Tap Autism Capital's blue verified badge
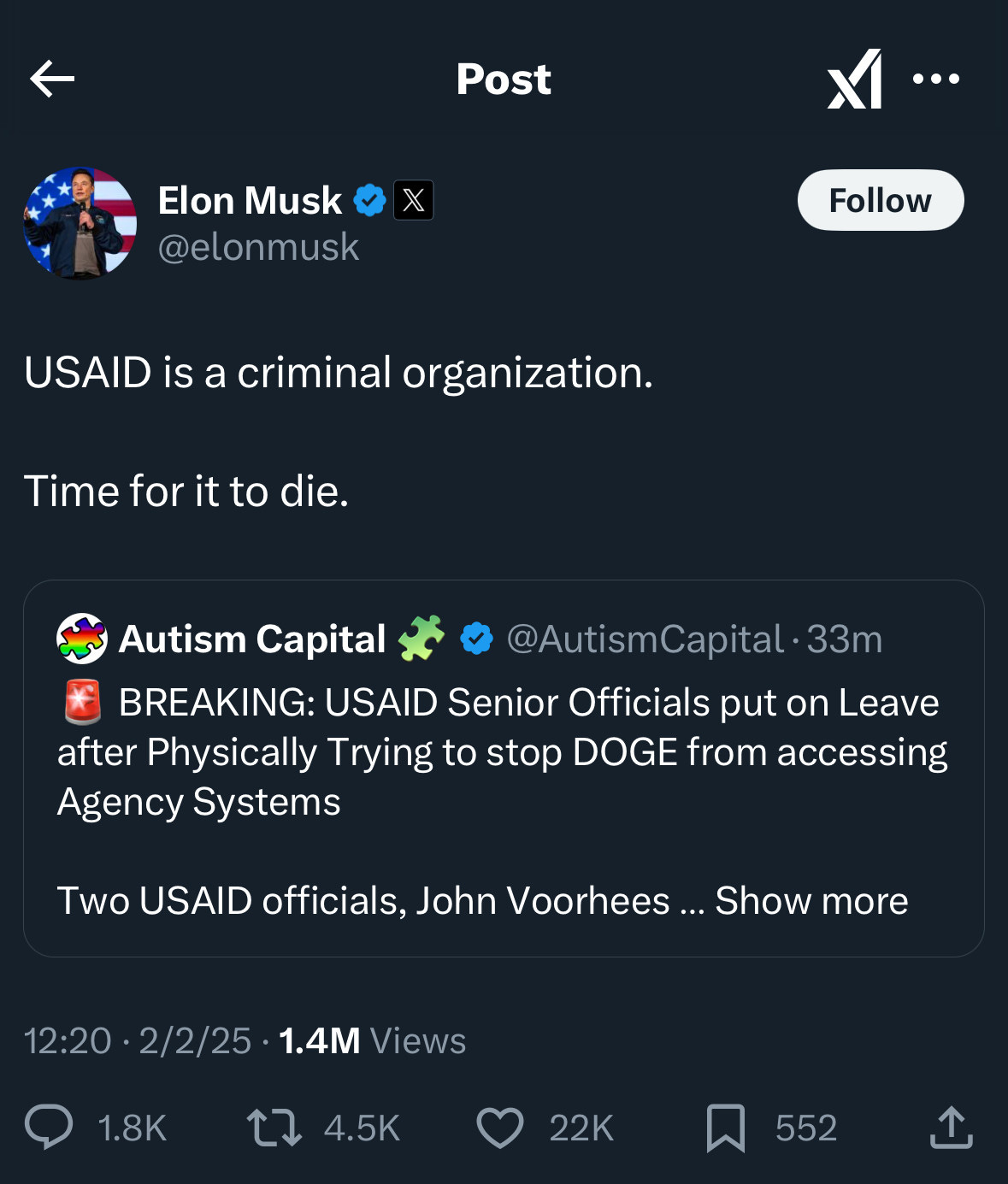1008x1184 pixels. click(476, 639)
